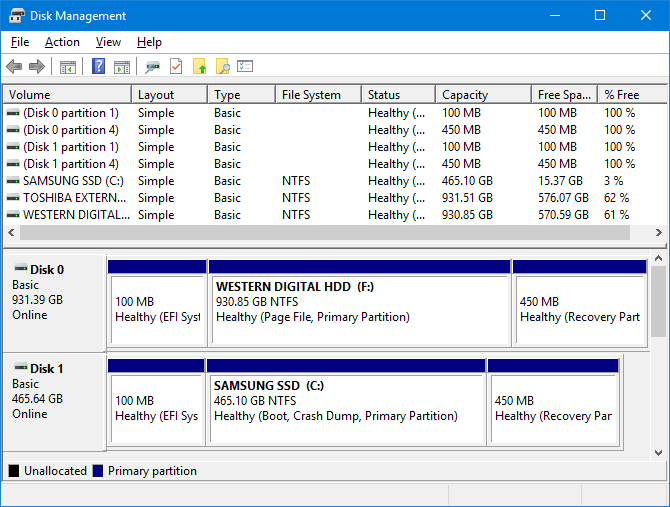This screenshot has height=507, width=670.
Task: Click the Back arrow toolbar icon
Action: tap(14, 67)
